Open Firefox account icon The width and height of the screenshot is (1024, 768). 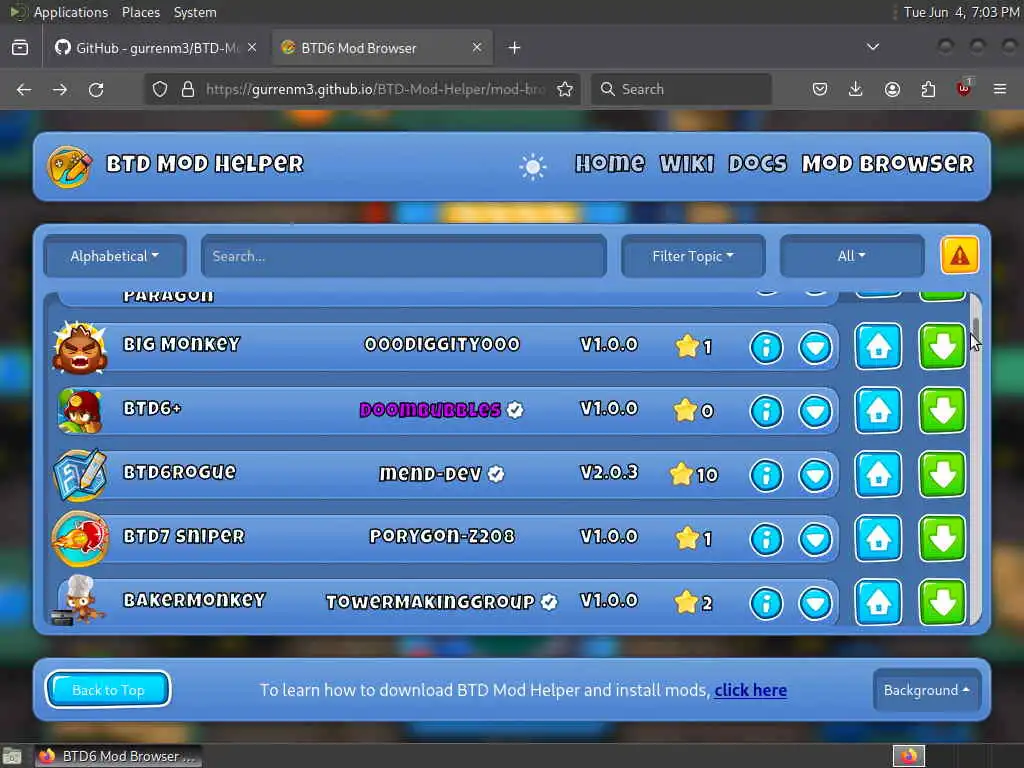pyautogui.click(x=892, y=89)
